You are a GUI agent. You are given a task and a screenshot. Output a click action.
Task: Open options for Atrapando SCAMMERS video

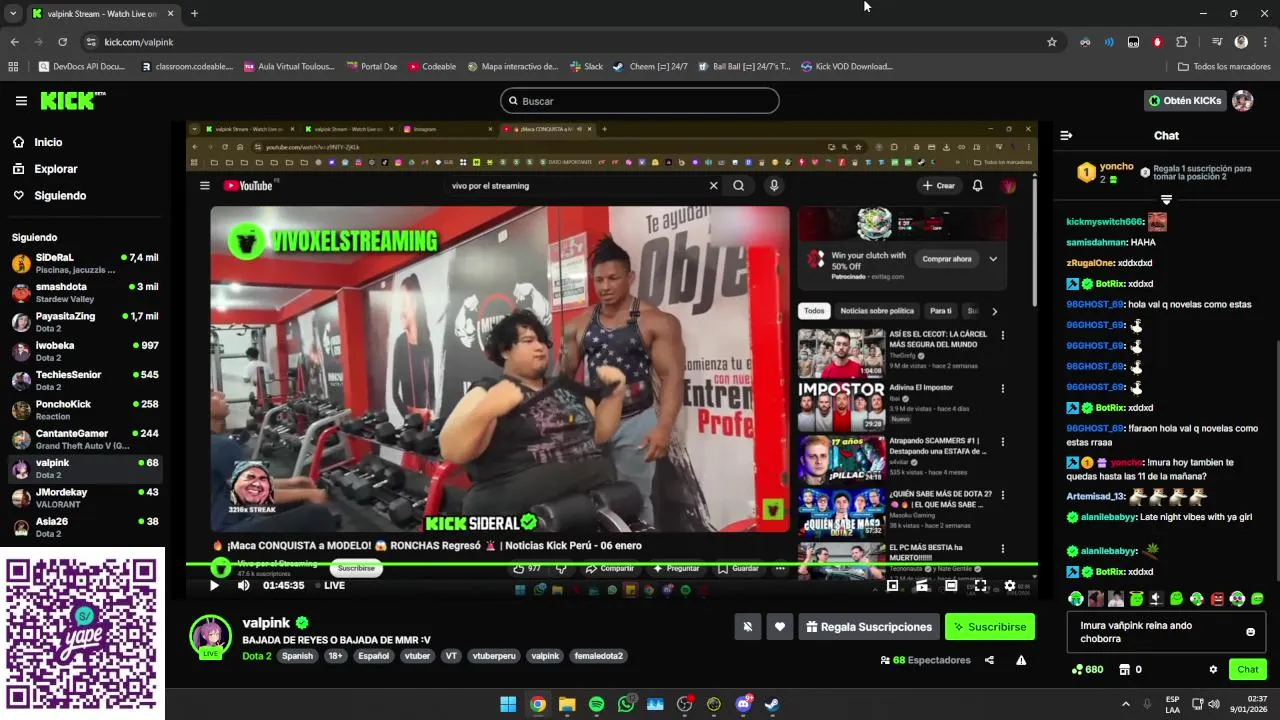pyautogui.click(x=1003, y=441)
